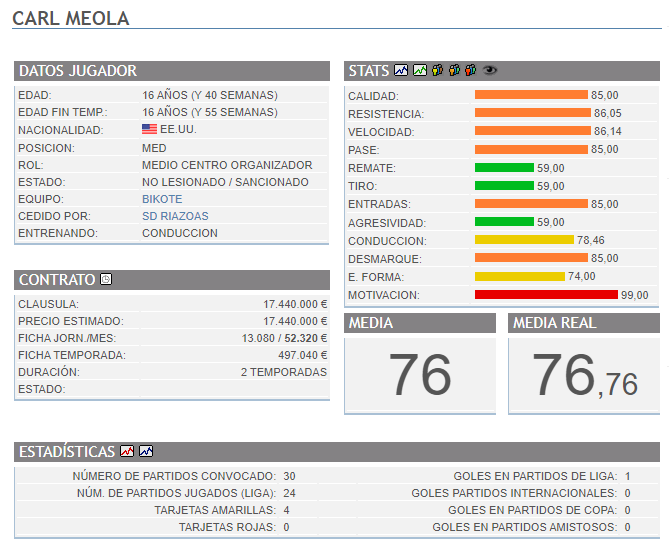The image size is (669, 546).
Task: Click the MEDIA REAL value box
Action: (584, 375)
